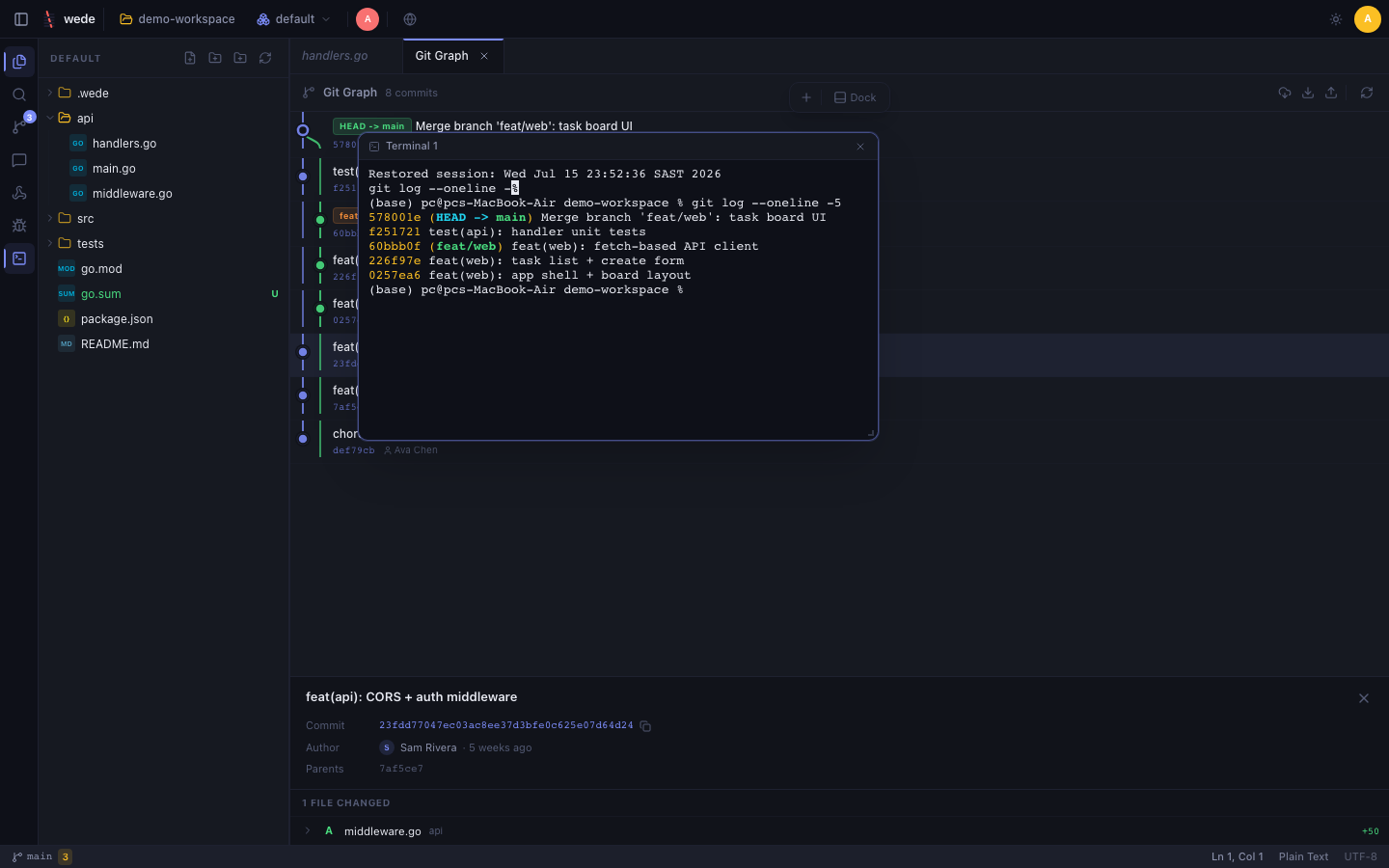Expand the tests folder
This screenshot has height=868, width=1389.
[x=164, y=244]
